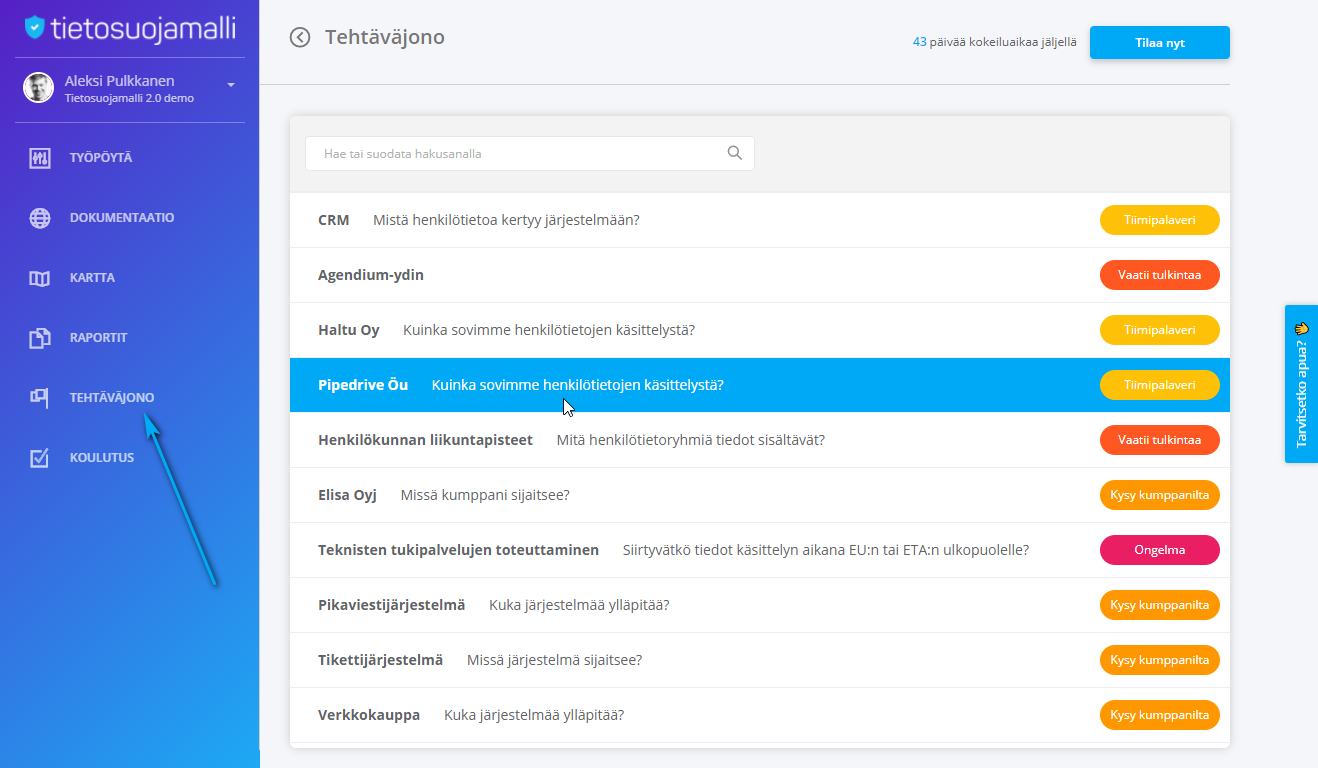Image resolution: width=1318 pixels, height=768 pixels.
Task: Click the Tehtäväjono page heading
Action: point(385,37)
